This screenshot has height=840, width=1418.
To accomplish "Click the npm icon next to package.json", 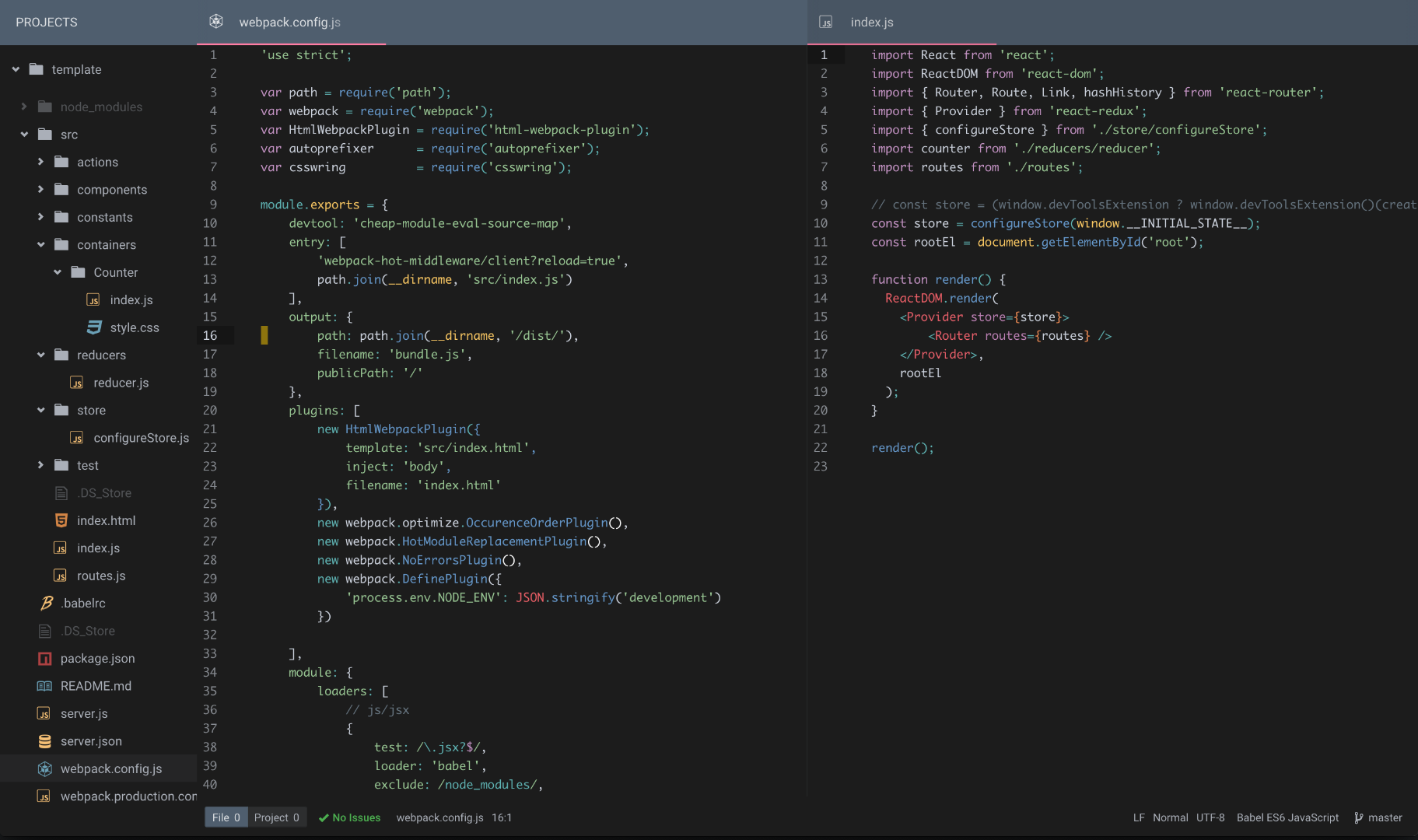I will click(45, 658).
